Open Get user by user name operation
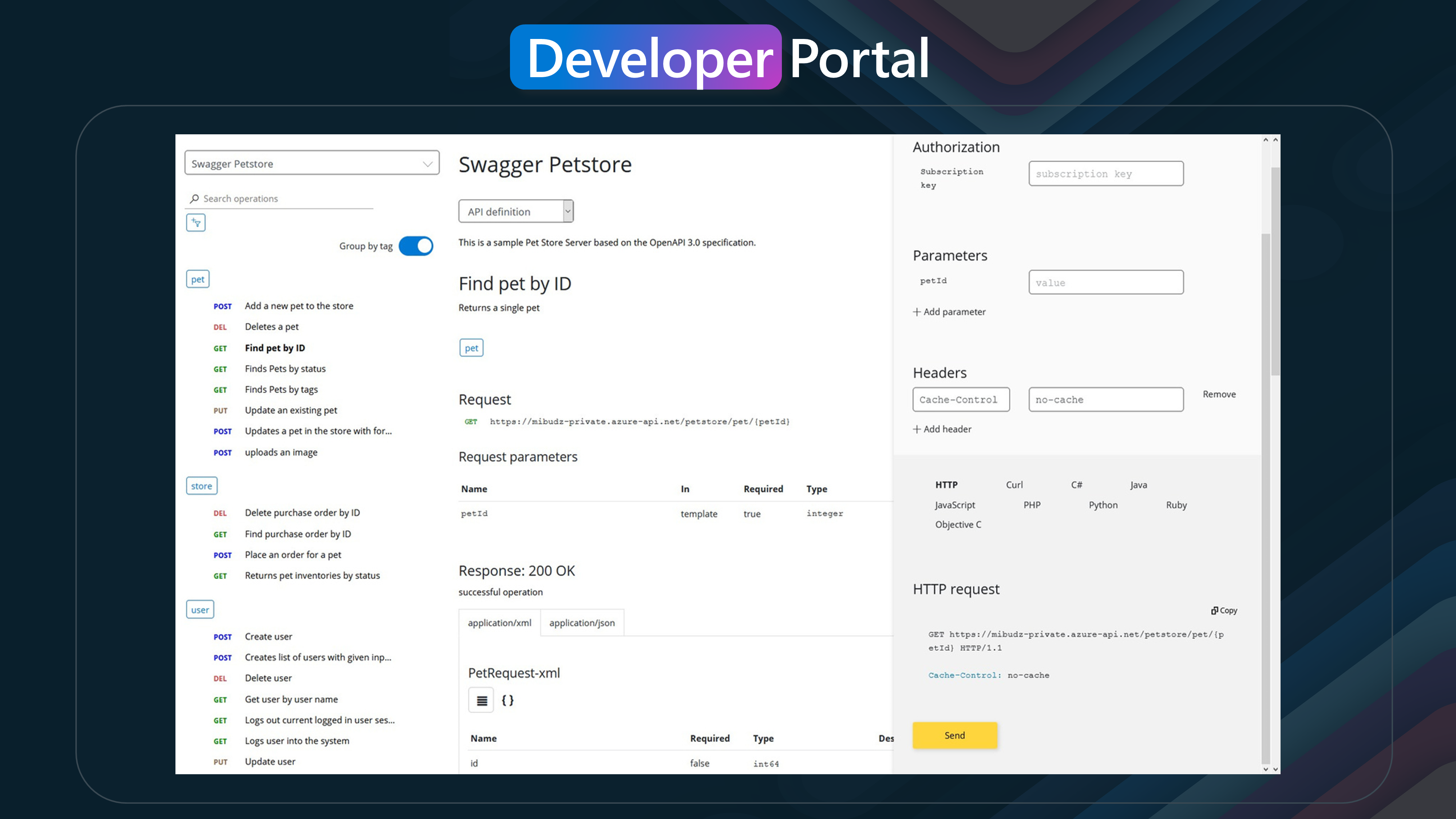Viewport: 1456px width, 819px height. (x=291, y=700)
